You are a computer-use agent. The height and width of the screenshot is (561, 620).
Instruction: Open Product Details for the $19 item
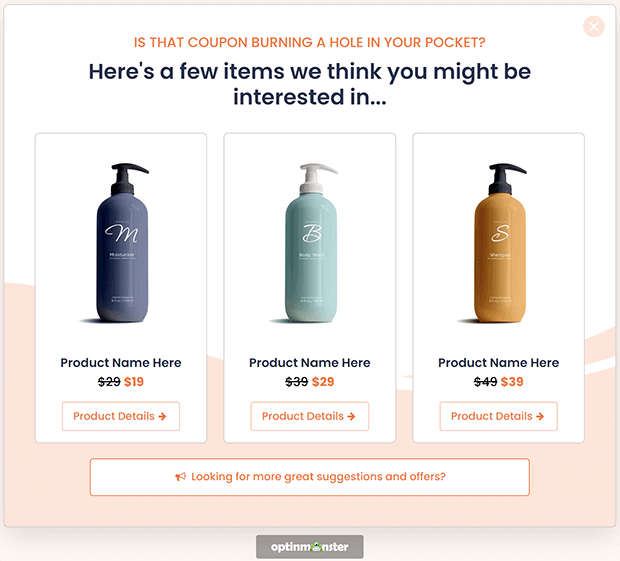coord(121,416)
